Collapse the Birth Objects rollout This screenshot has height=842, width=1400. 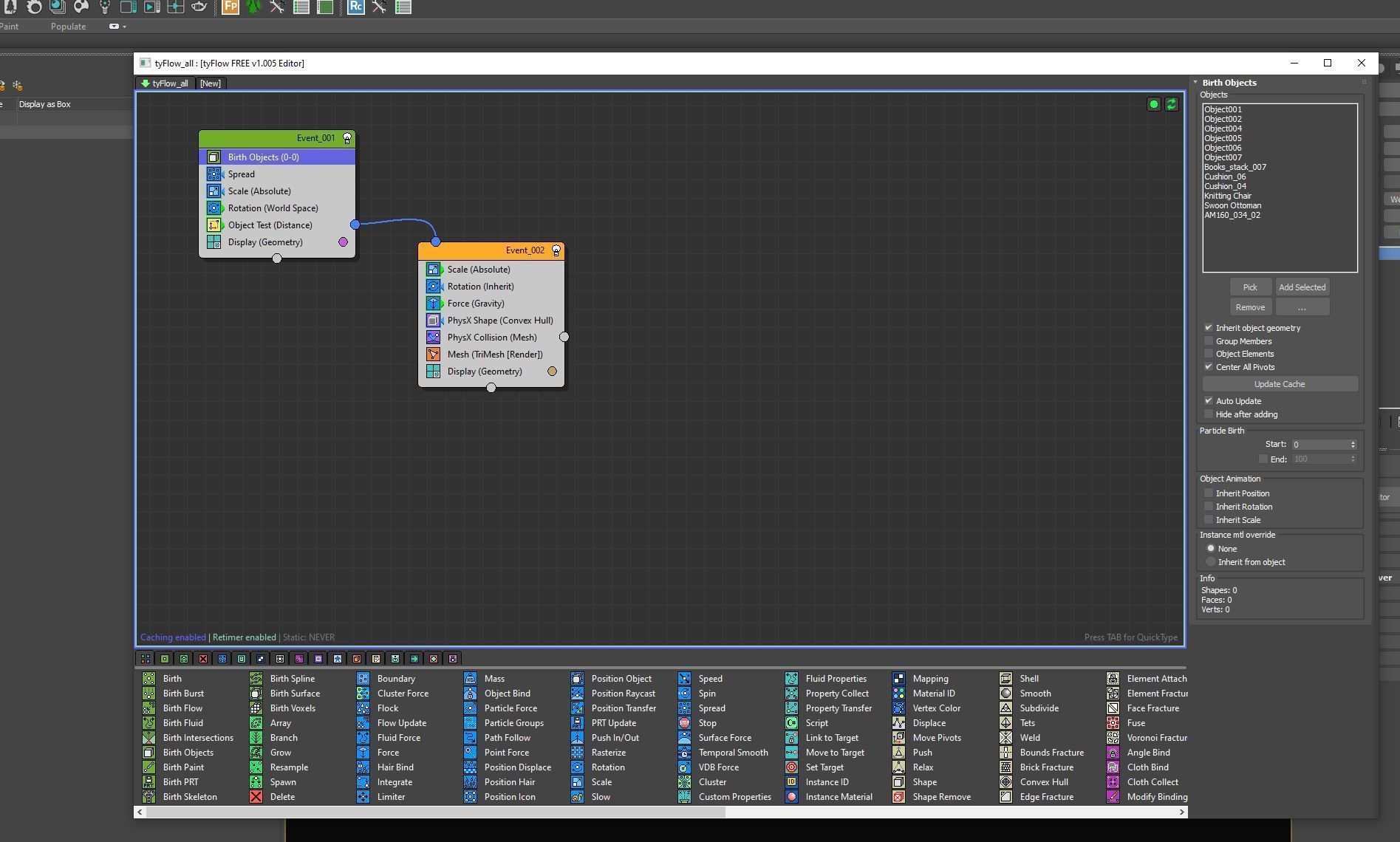coord(1195,83)
